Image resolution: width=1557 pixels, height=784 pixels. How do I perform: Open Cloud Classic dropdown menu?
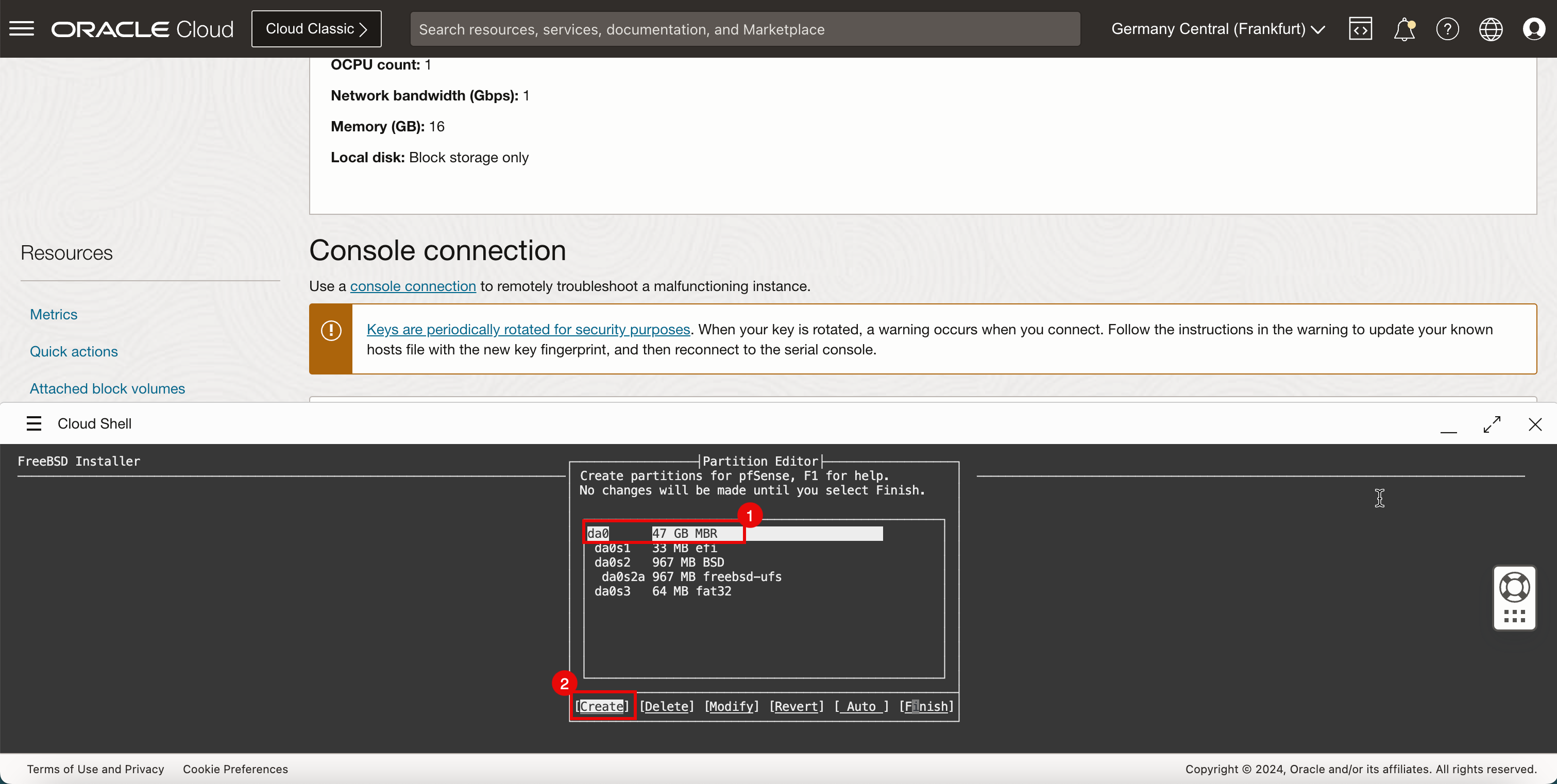[317, 29]
